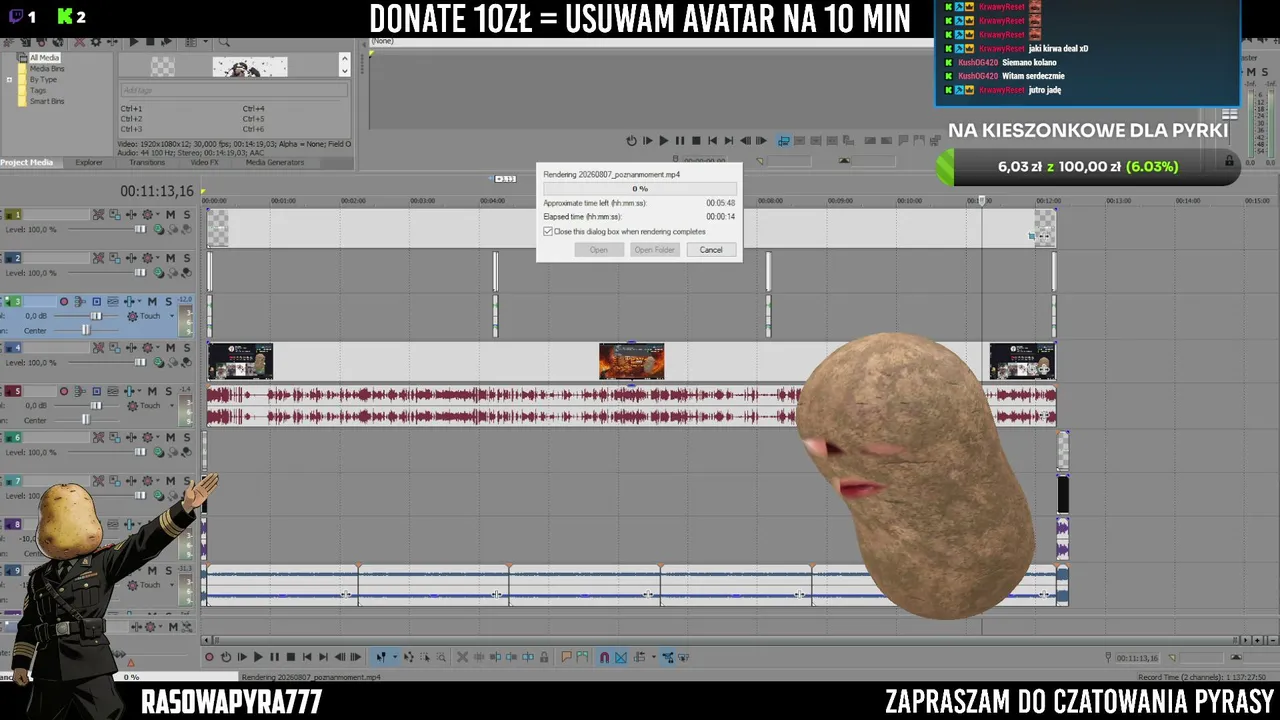Click the dog image media thumbnail
1280x720 pixels.
249,66
